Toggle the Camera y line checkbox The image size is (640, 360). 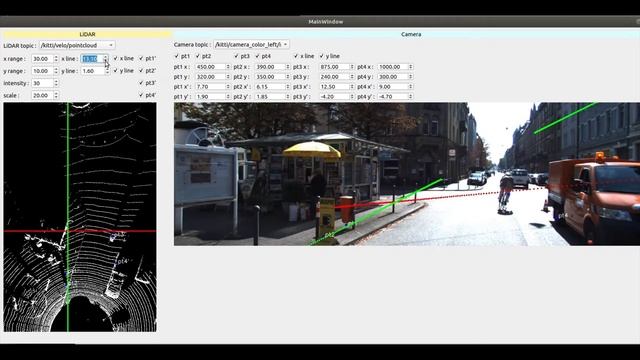pyautogui.click(x=322, y=56)
